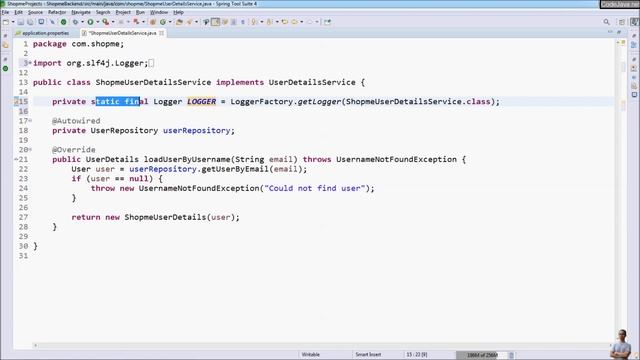
Task: Click the green Boot Dashboard icon in the left trim bar
Action: [x=5, y=69]
